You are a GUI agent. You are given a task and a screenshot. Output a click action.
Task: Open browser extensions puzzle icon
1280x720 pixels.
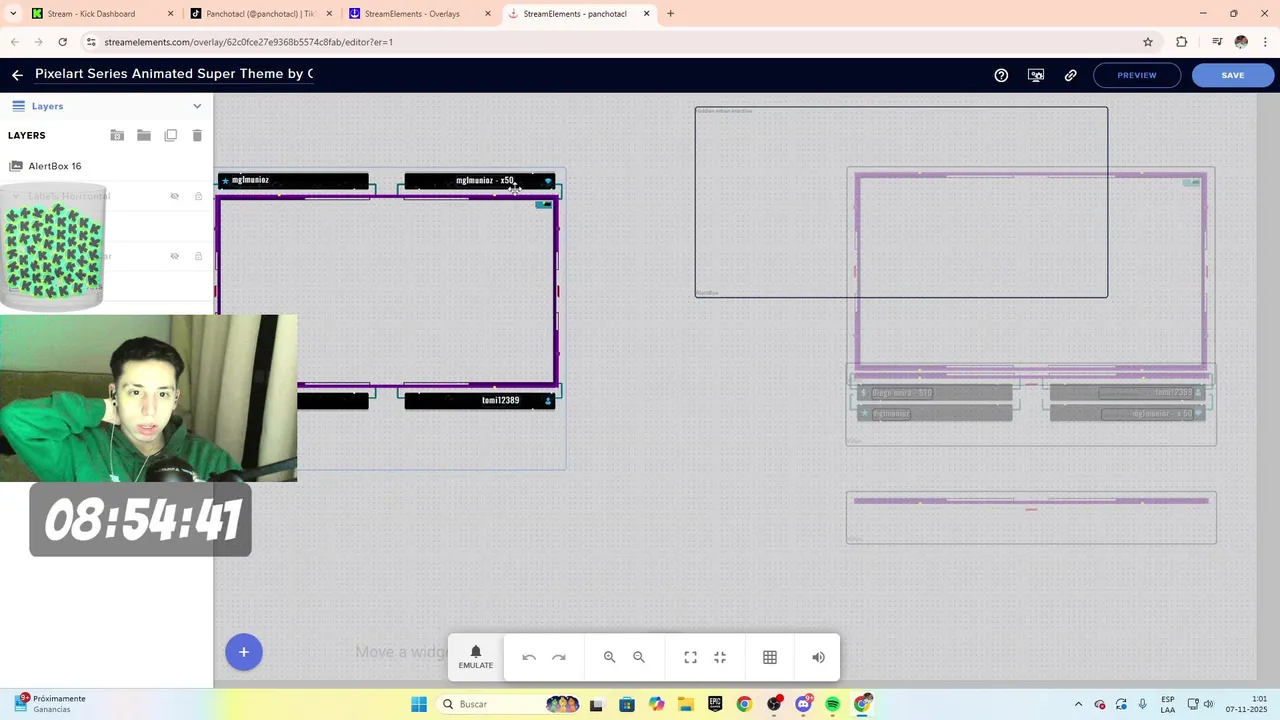tap(1182, 42)
